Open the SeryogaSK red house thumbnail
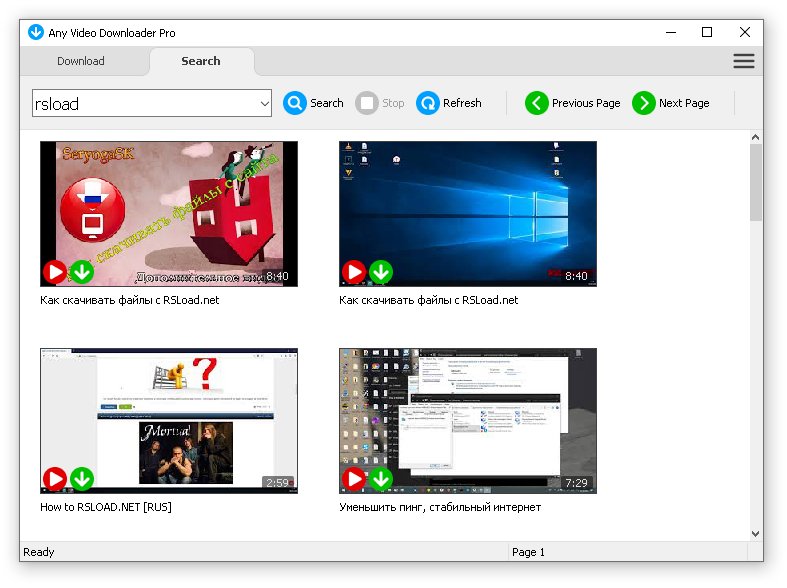 click(x=169, y=214)
